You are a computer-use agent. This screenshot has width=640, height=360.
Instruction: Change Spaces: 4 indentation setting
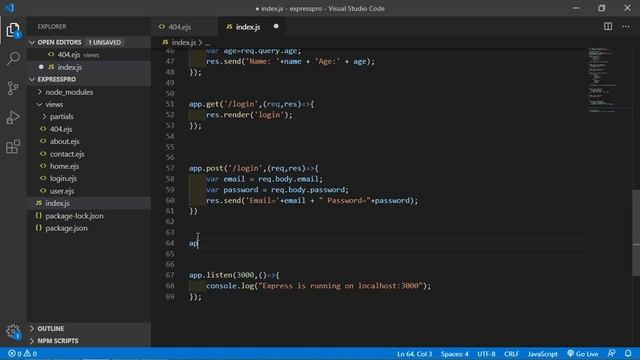tap(454, 354)
